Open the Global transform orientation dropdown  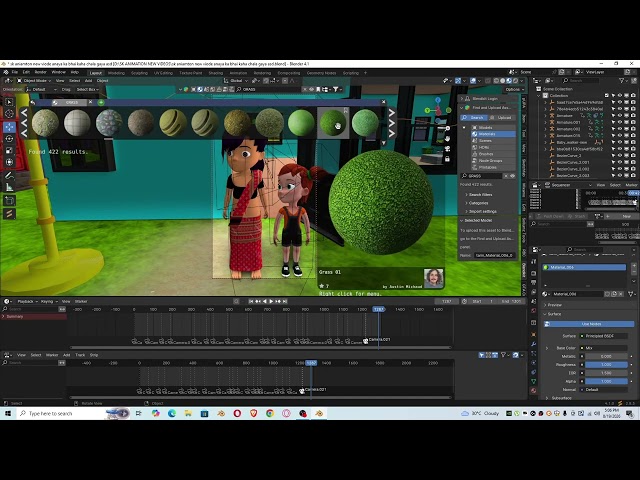pyautogui.click(x=236, y=81)
